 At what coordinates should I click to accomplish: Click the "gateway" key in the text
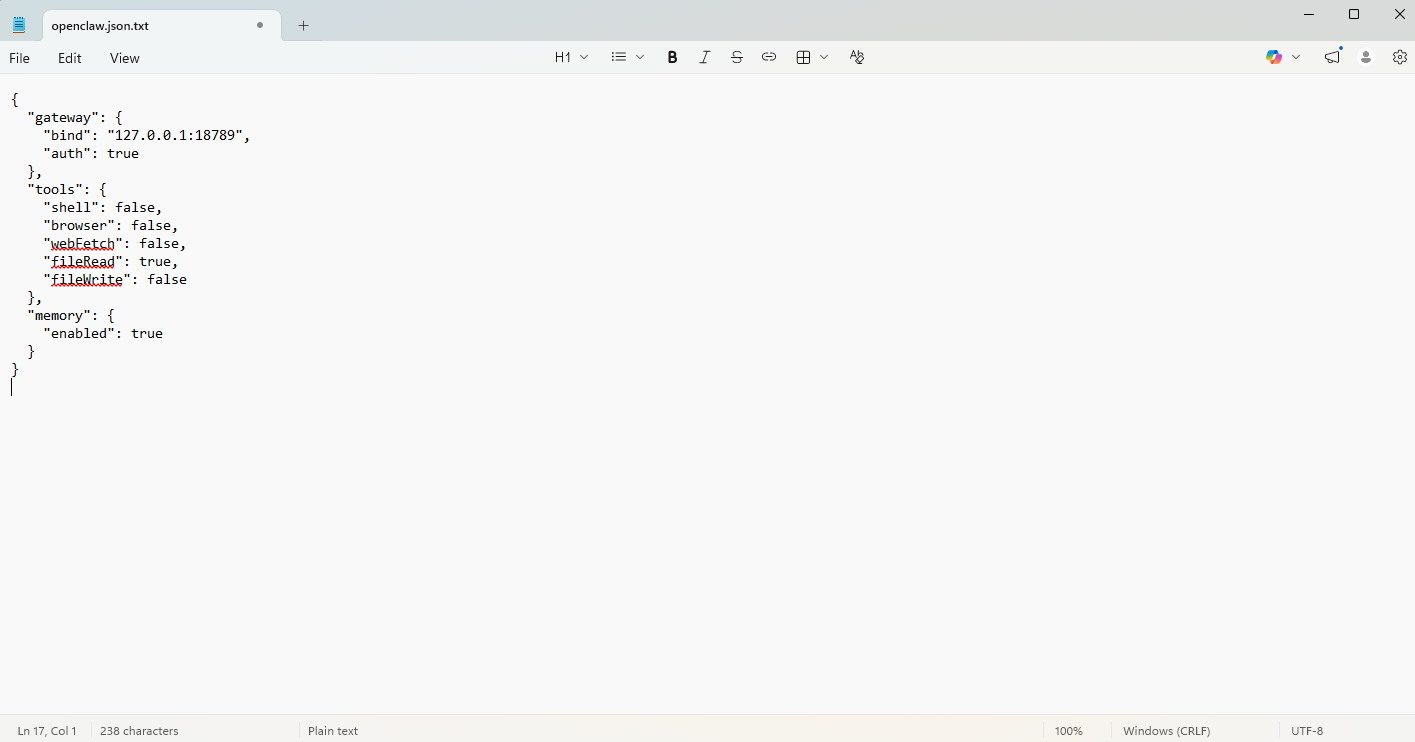click(x=63, y=117)
